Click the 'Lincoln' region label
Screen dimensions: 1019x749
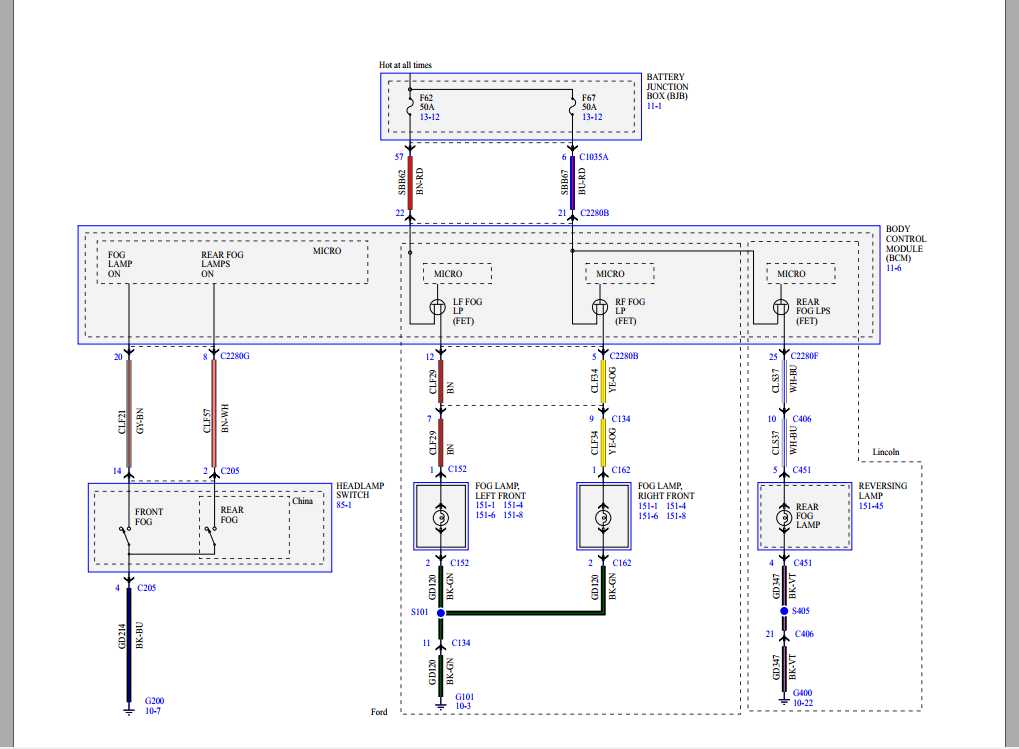pyautogui.click(x=886, y=451)
